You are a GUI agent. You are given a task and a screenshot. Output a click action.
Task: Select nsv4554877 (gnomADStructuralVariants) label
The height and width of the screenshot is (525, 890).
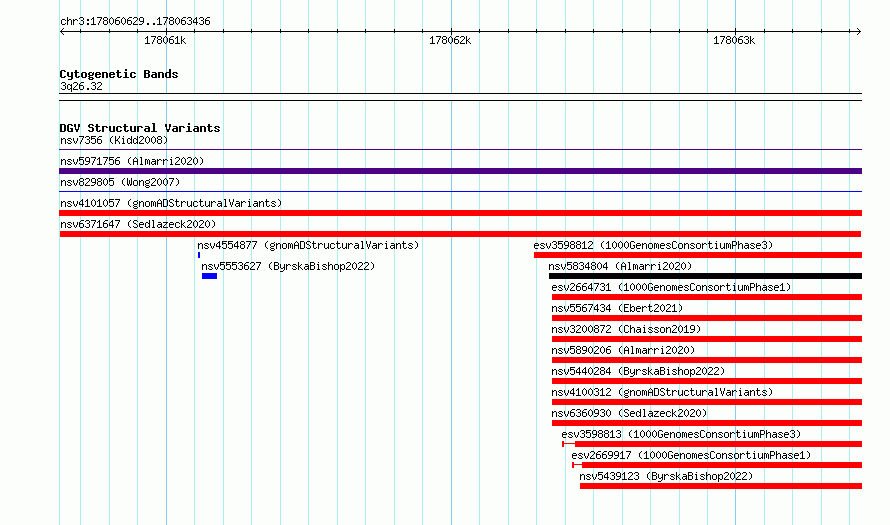click(308, 245)
